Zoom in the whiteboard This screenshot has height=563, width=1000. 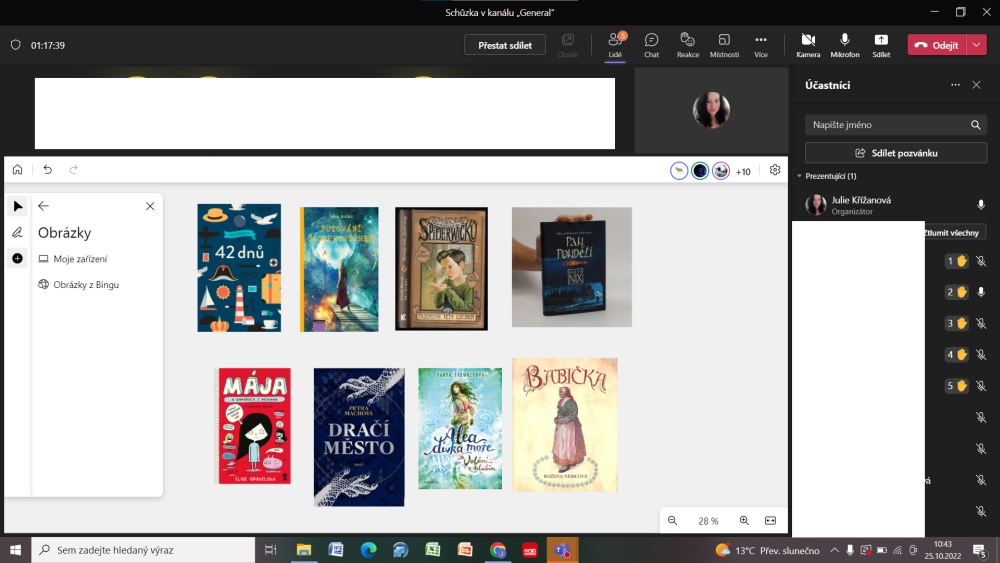pyautogui.click(x=744, y=520)
